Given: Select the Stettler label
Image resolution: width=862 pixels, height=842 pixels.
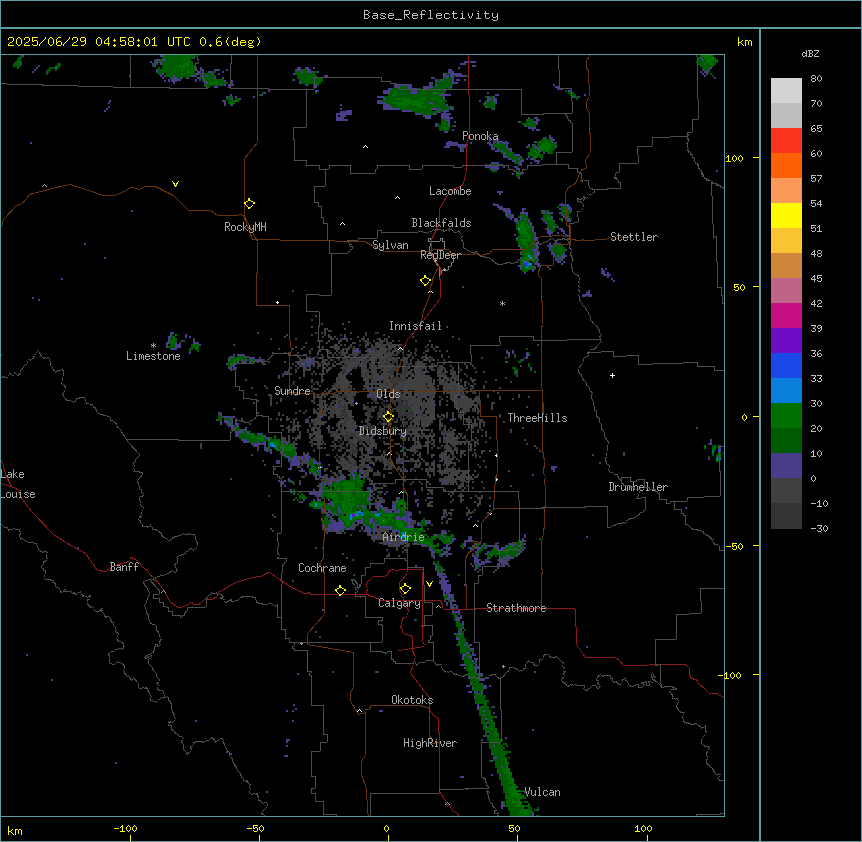Looking at the screenshot, I should pos(634,237).
